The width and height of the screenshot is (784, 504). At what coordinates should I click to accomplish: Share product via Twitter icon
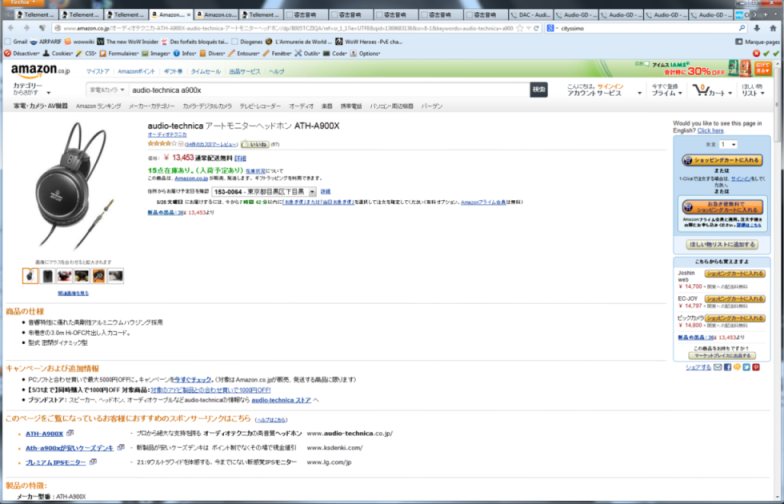(x=746, y=367)
